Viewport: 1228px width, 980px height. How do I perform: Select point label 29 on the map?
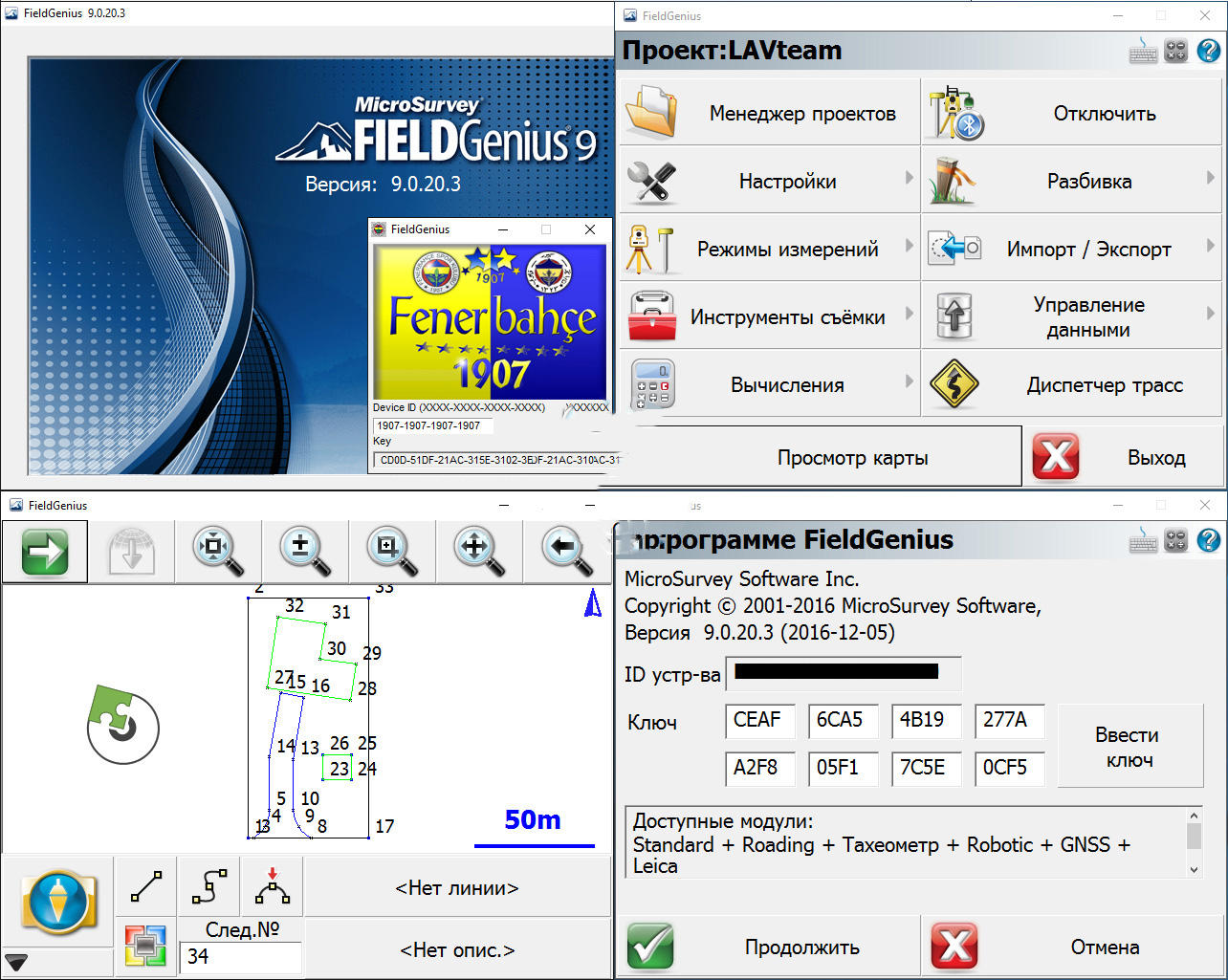[372, 653]
